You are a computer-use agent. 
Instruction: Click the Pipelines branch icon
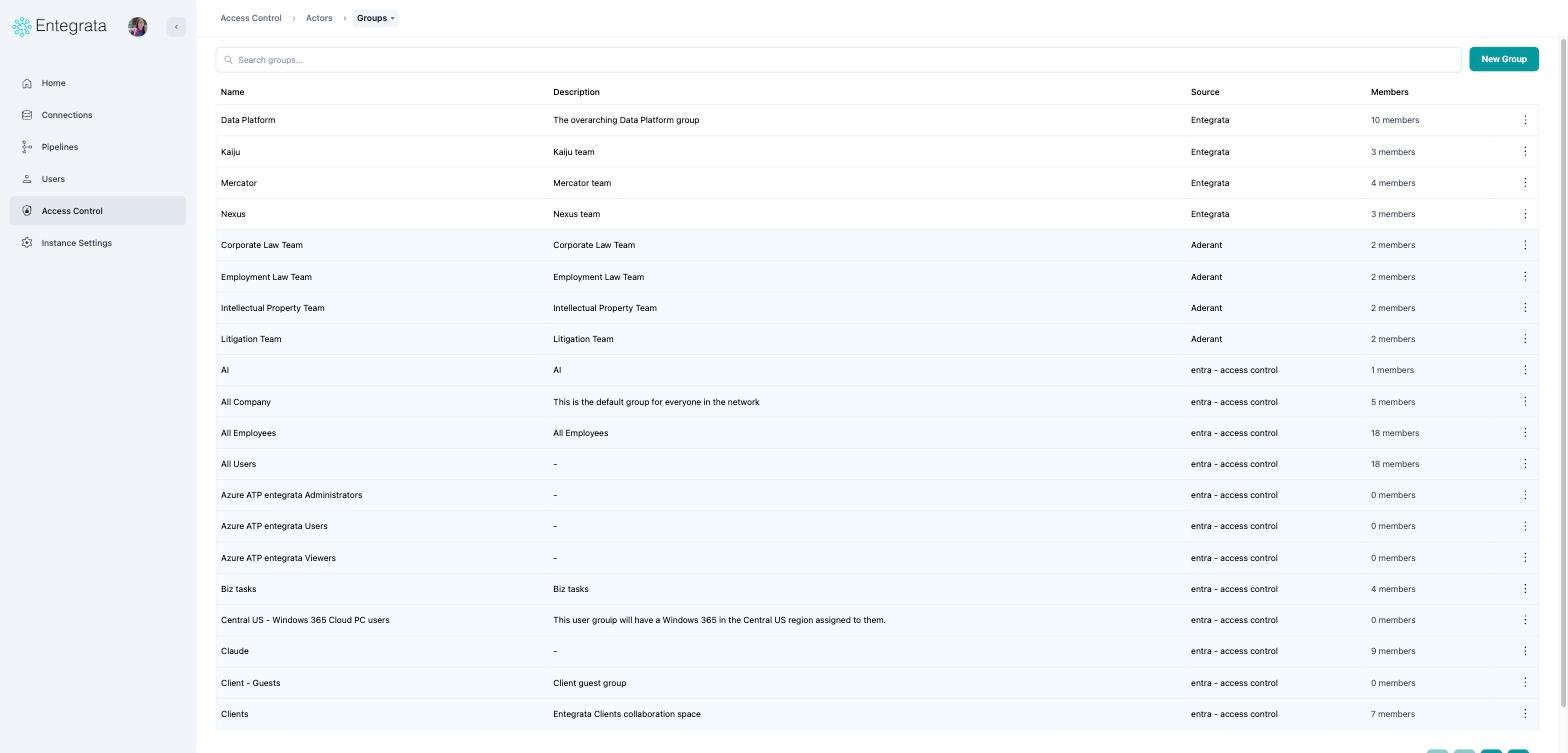[x=27, y=147]
